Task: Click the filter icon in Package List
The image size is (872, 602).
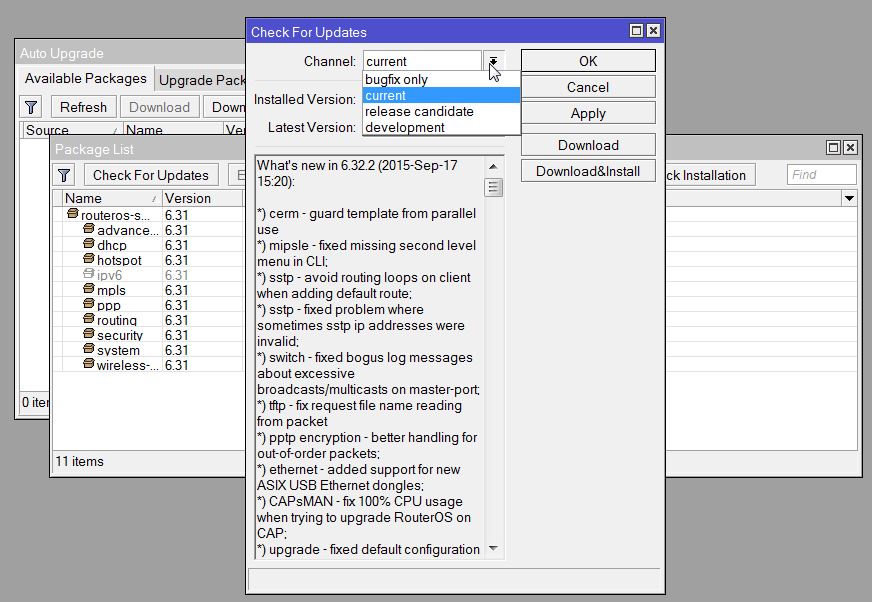Action: pyautogui.click(x=65, y=175)
